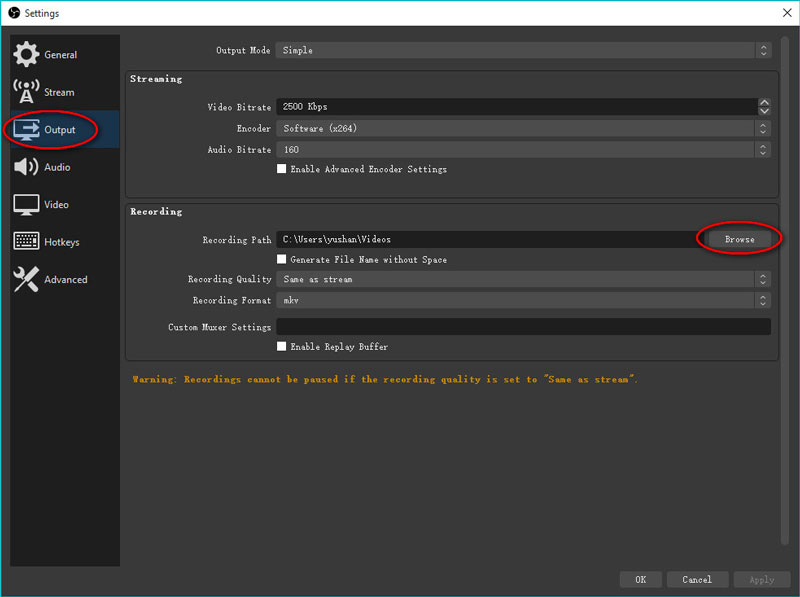This screenshot has height=597, width=800.
Task: Expand the Encoder dropdown
Action: [x=524, y=129]
